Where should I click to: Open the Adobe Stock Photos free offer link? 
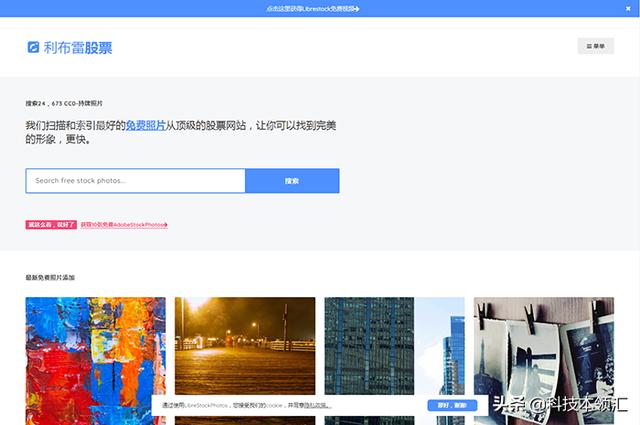click(124, 225)
